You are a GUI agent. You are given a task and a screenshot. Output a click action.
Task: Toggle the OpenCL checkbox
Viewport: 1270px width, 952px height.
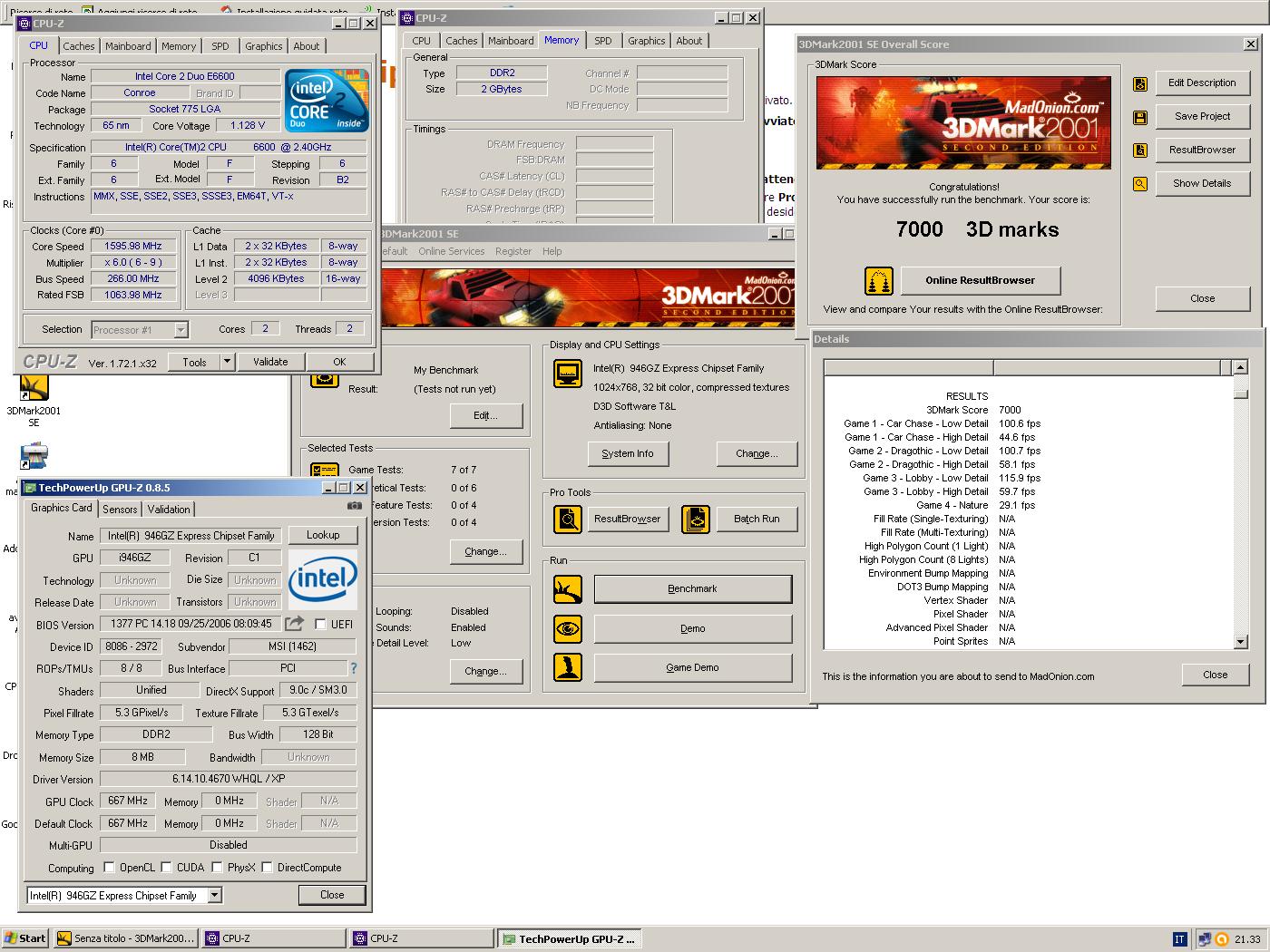click(109, 867)
